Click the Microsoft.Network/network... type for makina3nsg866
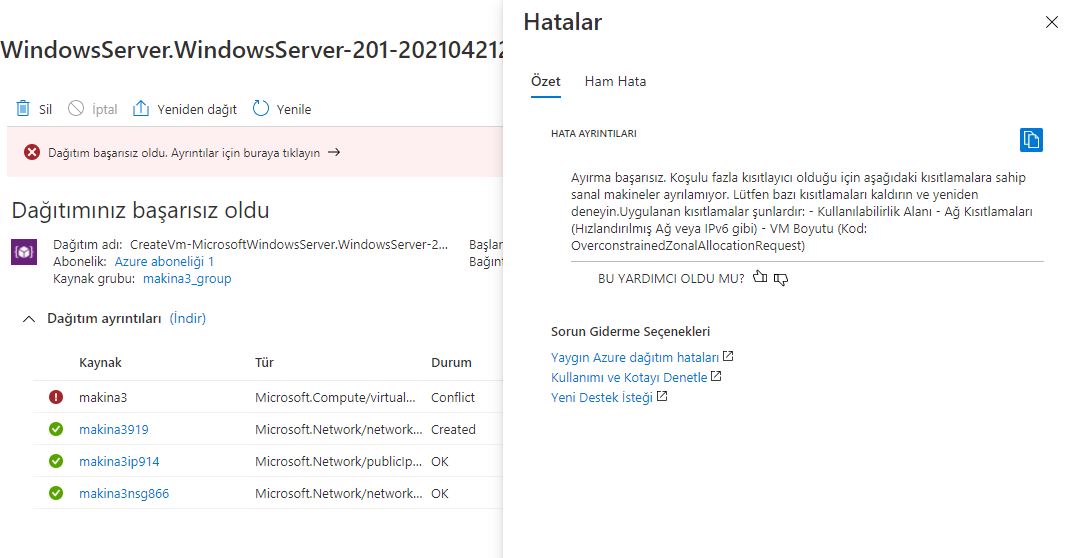This screenshot has width=1088, height=558. coord(338,493)
